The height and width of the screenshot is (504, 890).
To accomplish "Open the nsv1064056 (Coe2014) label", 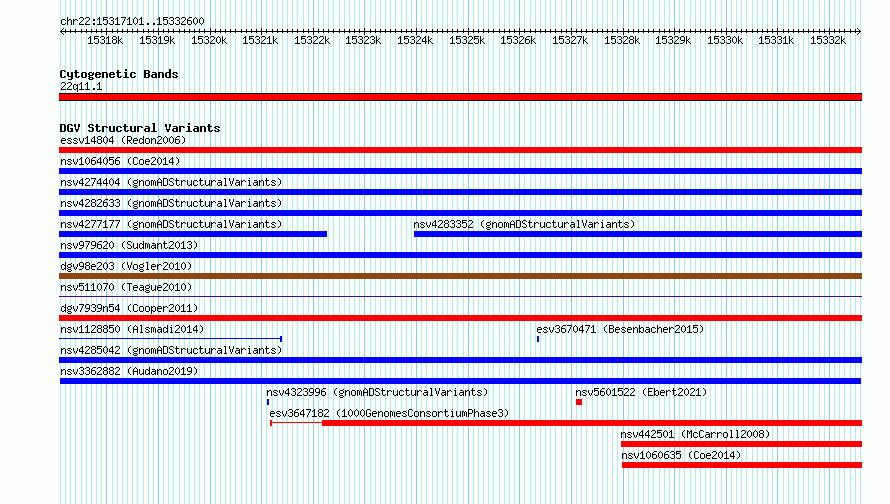I will 120,161.
